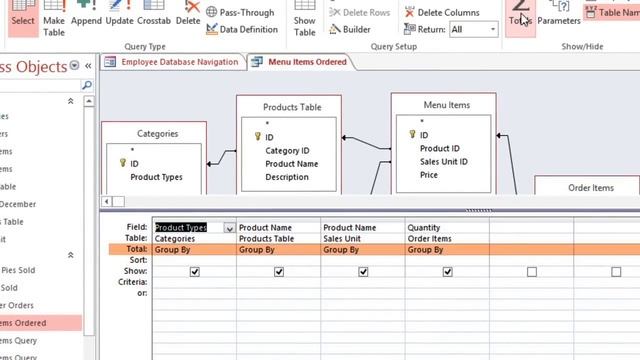Click Delete Rows in Query Setup

(360, 13)
